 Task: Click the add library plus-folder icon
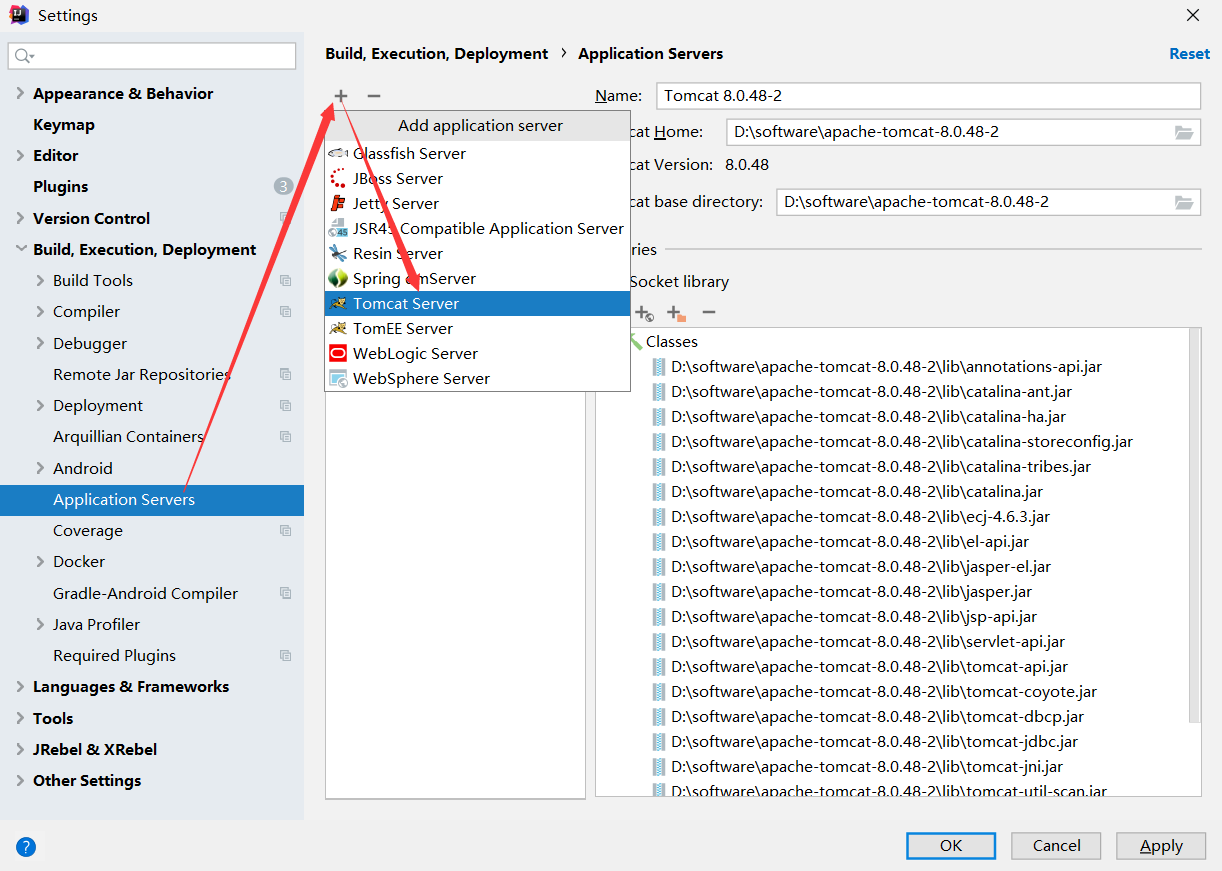[x=677, y=313]
